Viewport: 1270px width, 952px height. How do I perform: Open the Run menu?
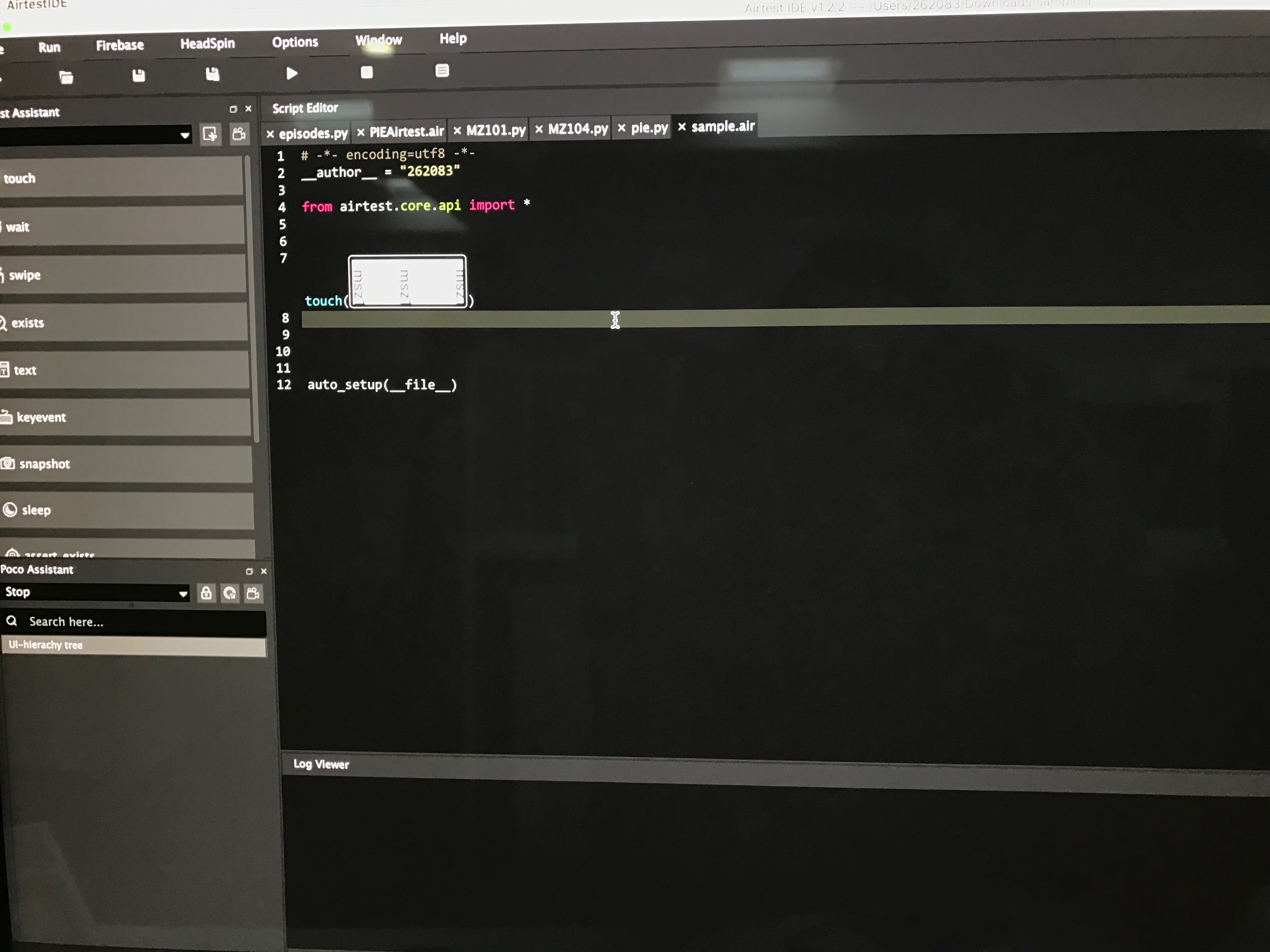[x=49, y=48]
